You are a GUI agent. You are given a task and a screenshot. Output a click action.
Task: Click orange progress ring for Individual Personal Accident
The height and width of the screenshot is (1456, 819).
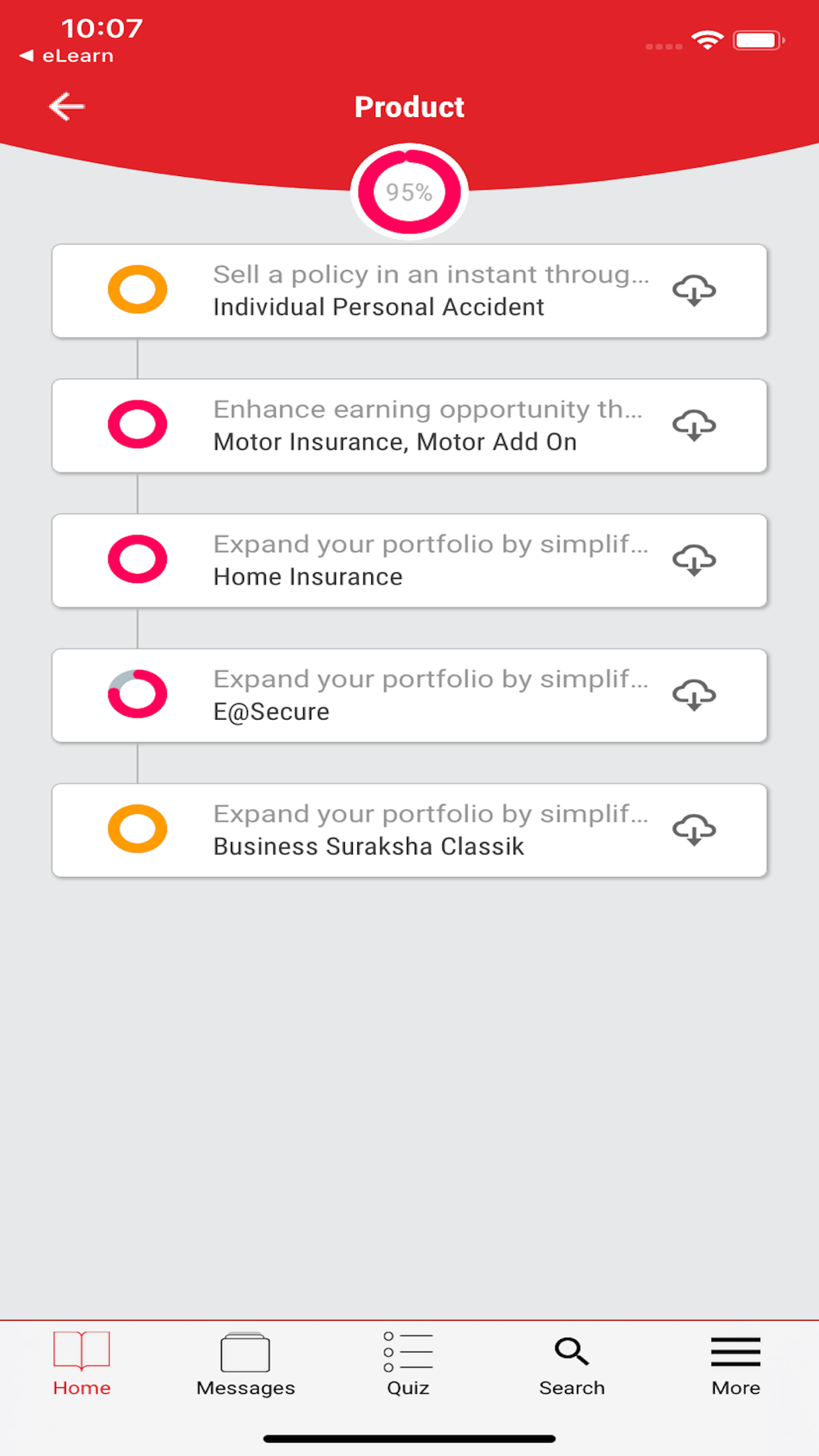tap(138, 289)
